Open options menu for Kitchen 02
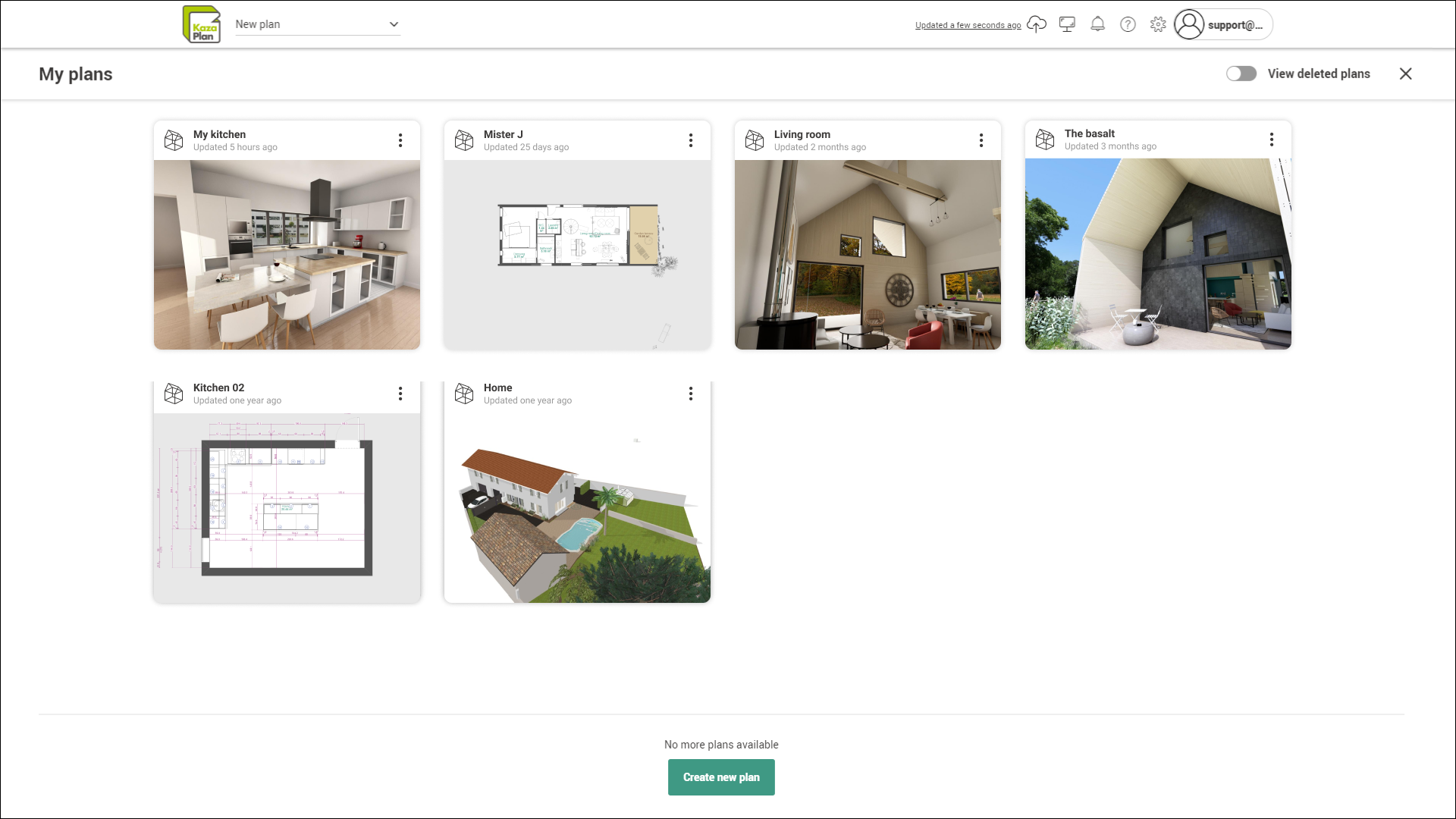 tap(400, 394)
